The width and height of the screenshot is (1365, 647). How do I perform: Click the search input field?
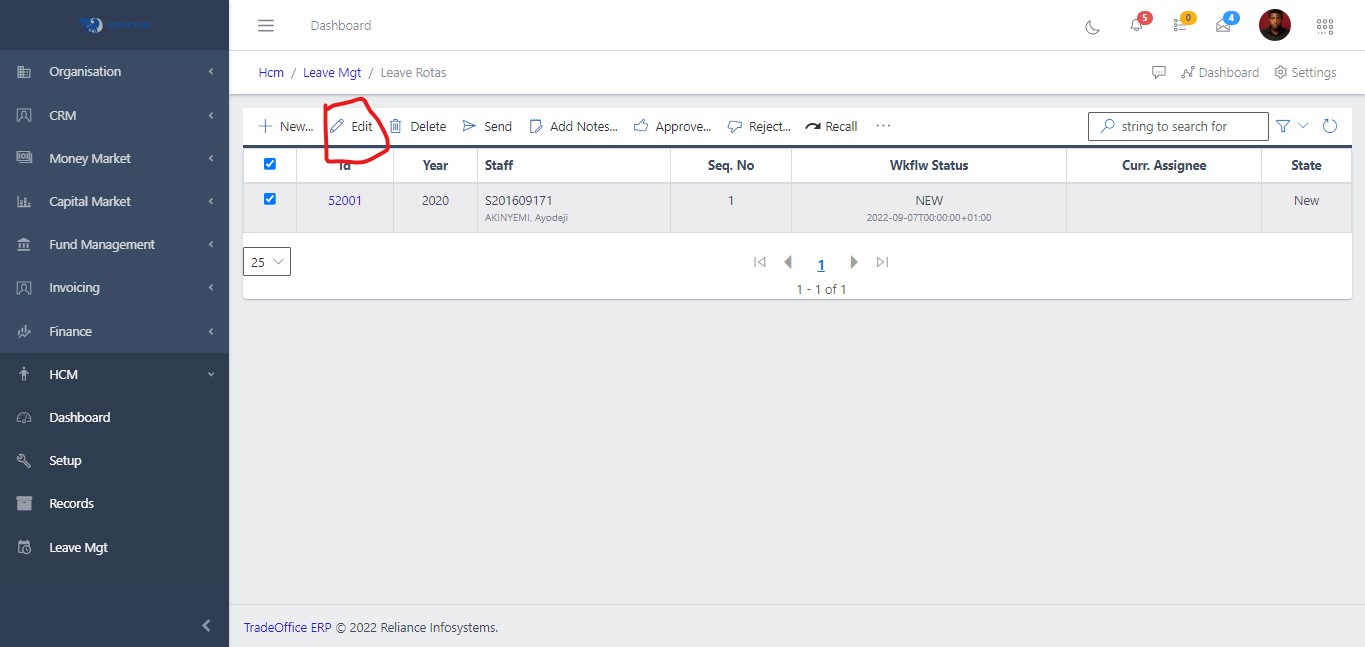[x=1185, y=126]
